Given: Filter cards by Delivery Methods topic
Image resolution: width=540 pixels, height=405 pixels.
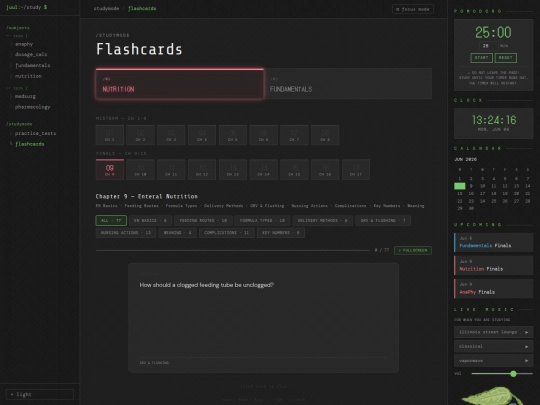Looking at the screenshot, I should (323, 220).
